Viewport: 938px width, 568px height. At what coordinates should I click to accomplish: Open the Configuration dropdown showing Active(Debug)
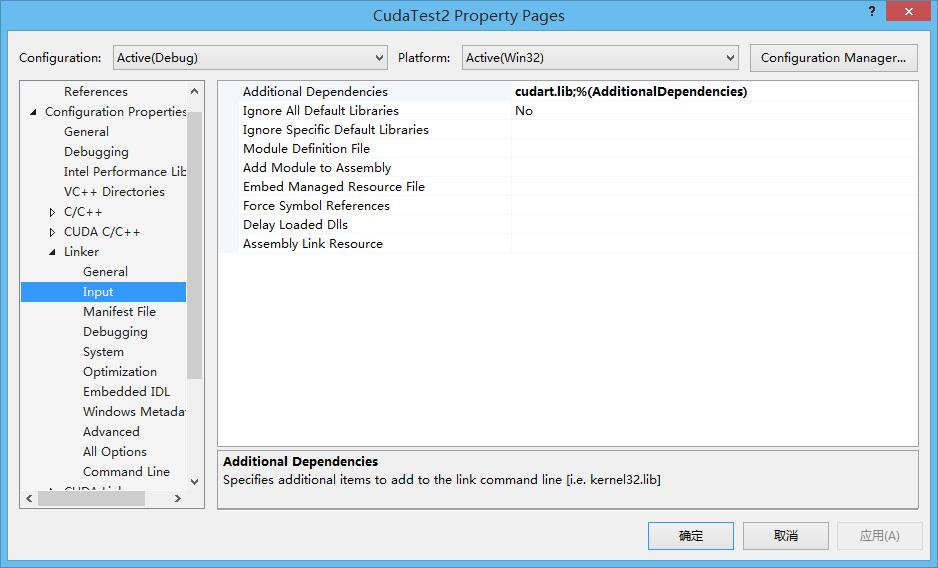(x=250, y=58)
